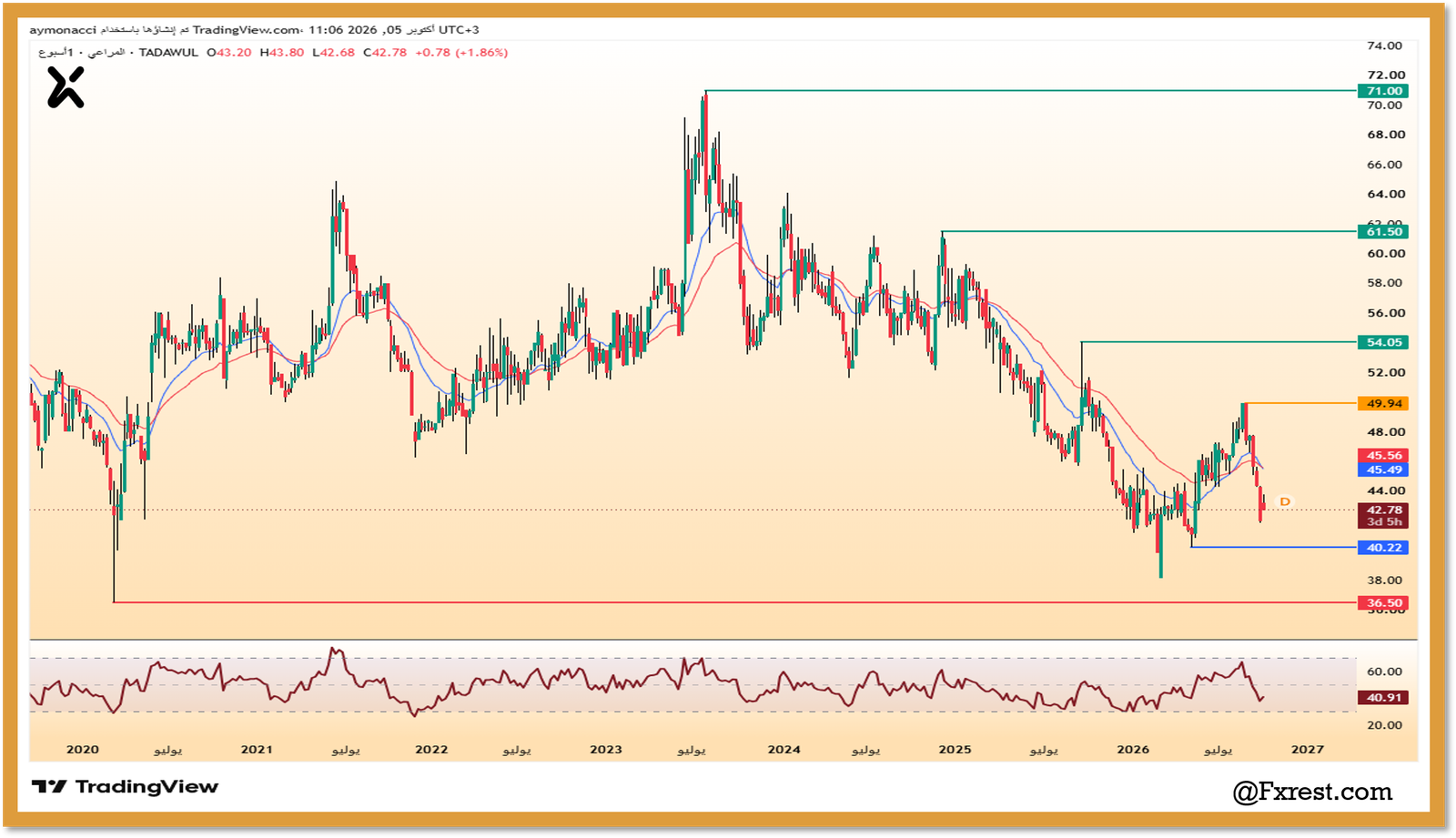
Task: Click the blue 40.22 support label
Action: pos(1383,548)
